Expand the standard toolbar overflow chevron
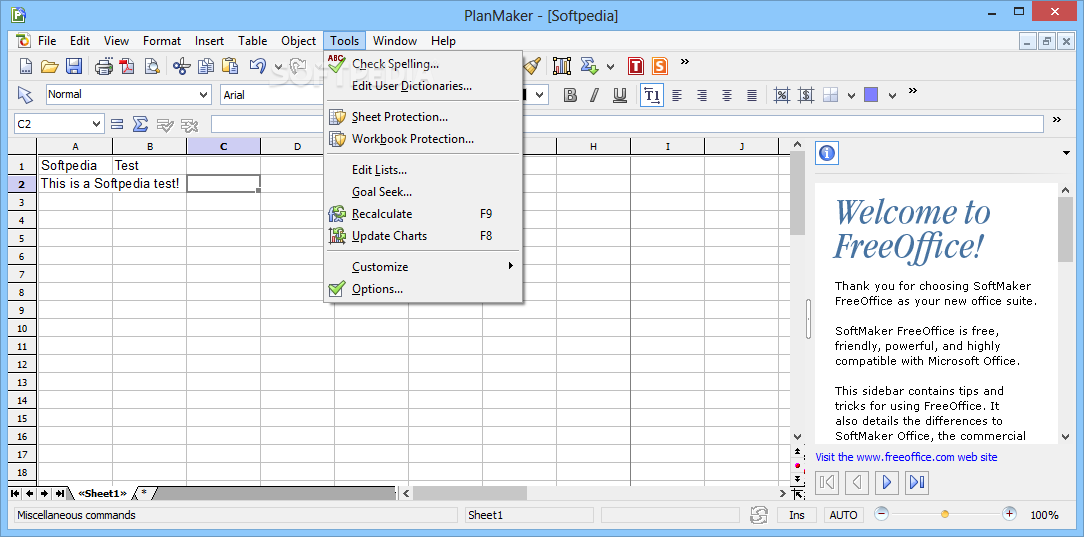This screenshot has width=1084, height=537. tap(685, 62)
